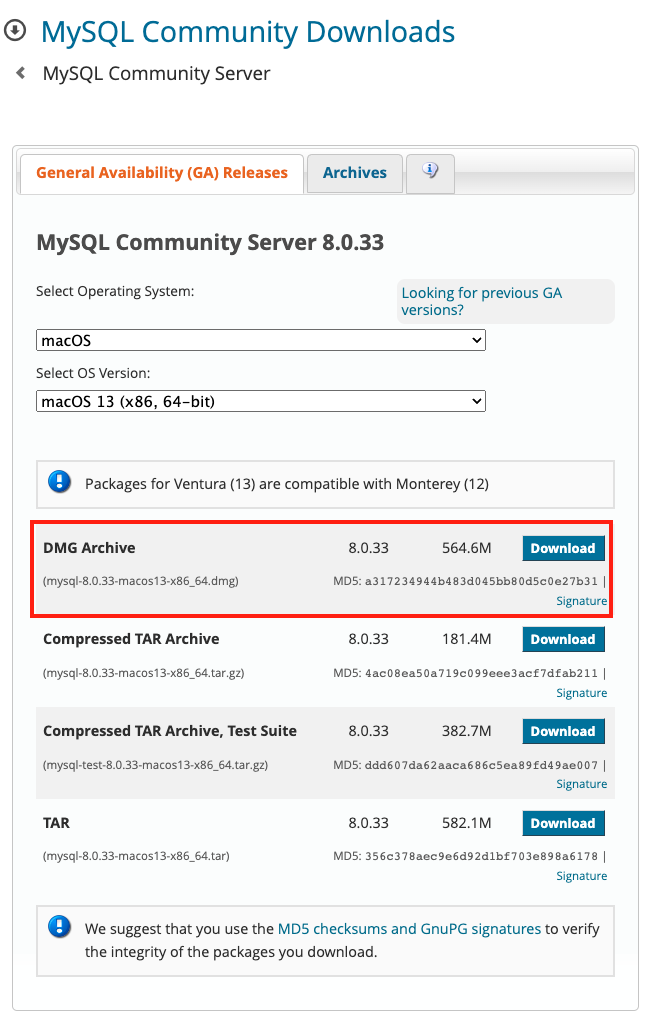Click the mysql-test-8.0.33-macos13-x86_64.tar.gz filename
The image size is (670, 1022).
tap(155, 765)
